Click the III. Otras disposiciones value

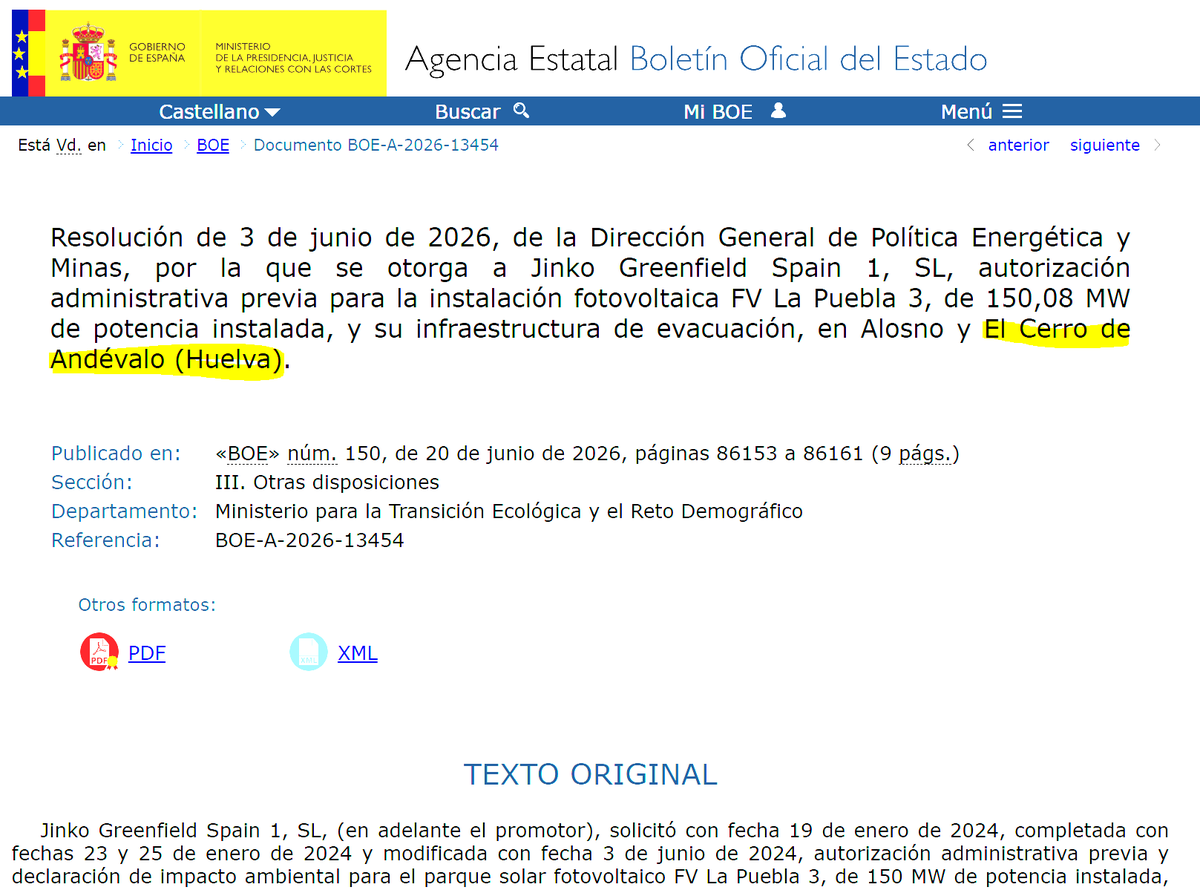328,483
